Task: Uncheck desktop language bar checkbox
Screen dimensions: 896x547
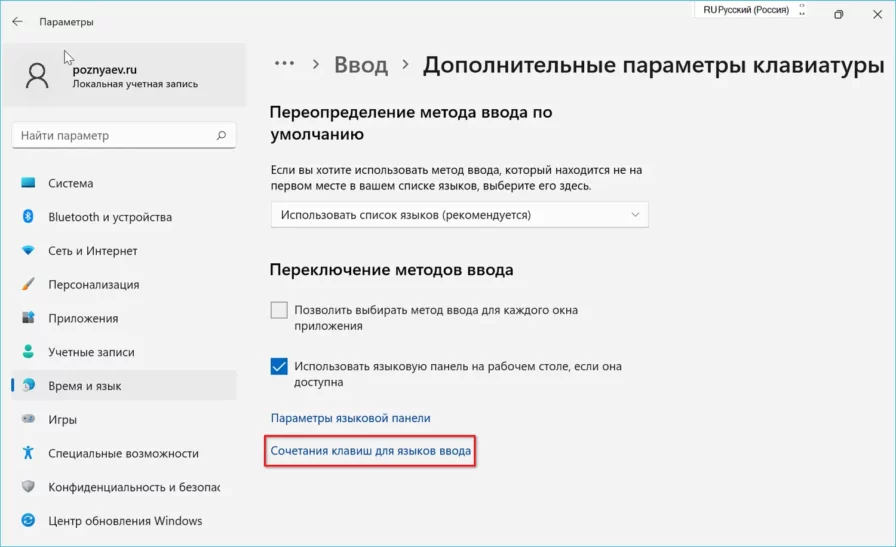Action: coord(279,366)
